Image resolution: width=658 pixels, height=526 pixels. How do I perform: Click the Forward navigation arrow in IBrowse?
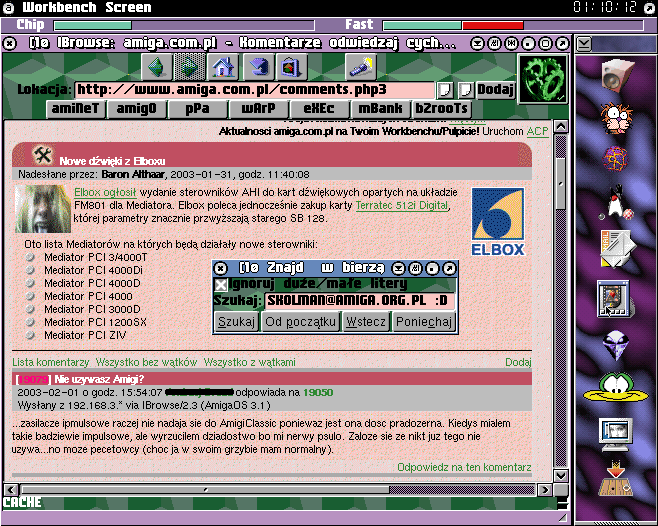(x=190, y=67)
